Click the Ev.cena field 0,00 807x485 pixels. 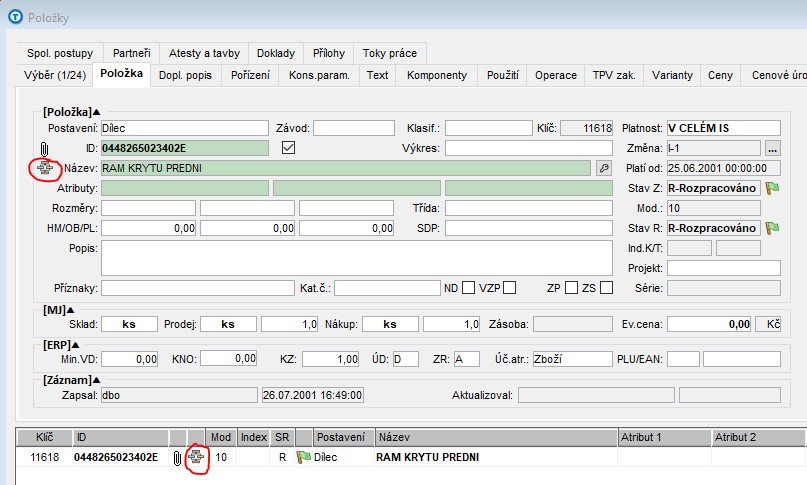pos(709,324)
